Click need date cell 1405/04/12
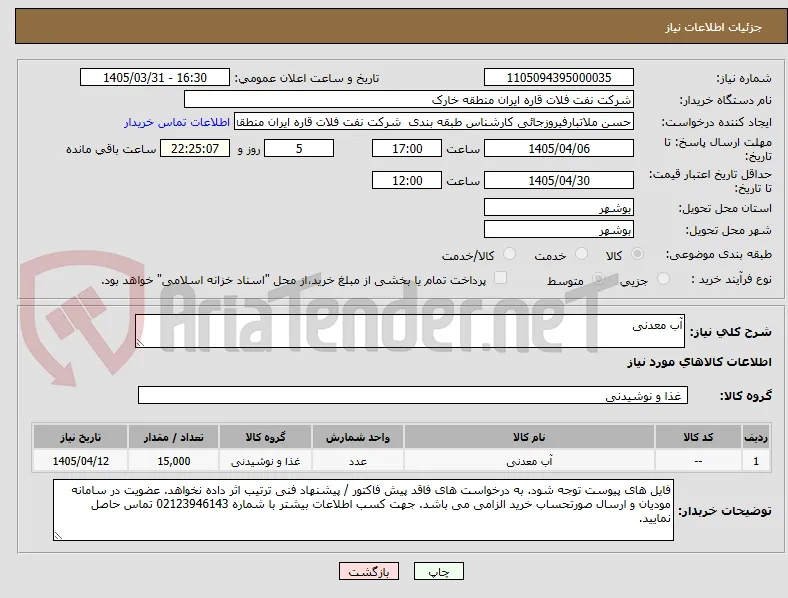Viewport: 788px width, 598px height. 80,461
